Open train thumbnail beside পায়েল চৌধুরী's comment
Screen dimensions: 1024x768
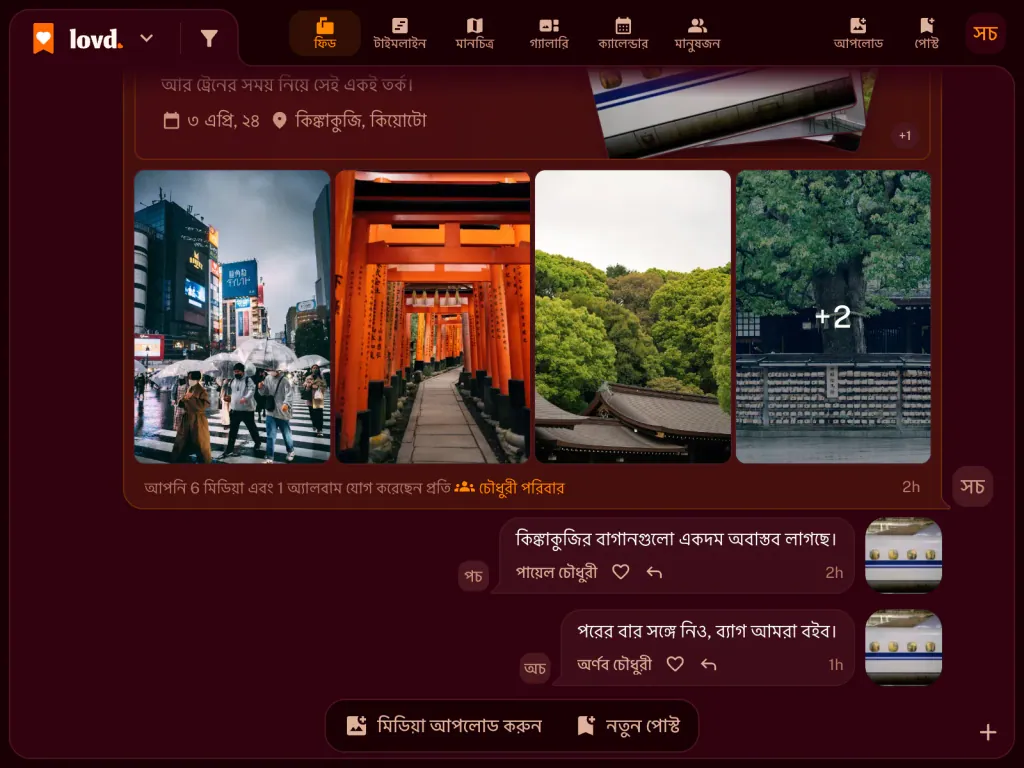point(903,555)
